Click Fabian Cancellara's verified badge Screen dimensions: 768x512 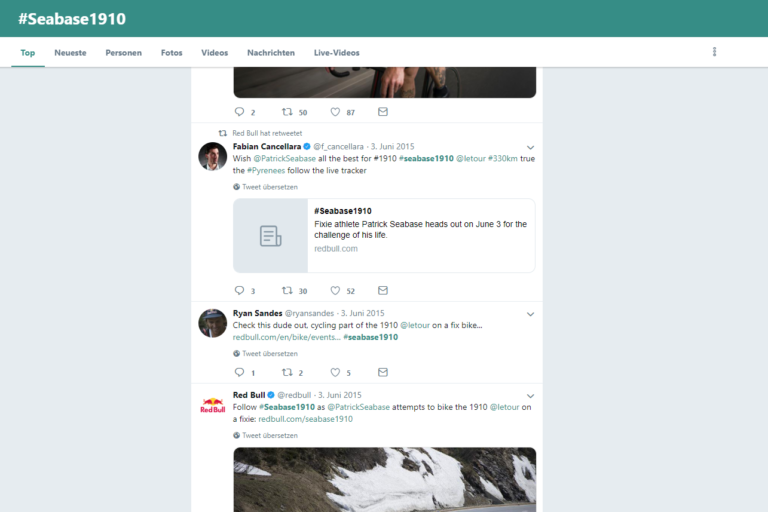click(x=307, y=146)
